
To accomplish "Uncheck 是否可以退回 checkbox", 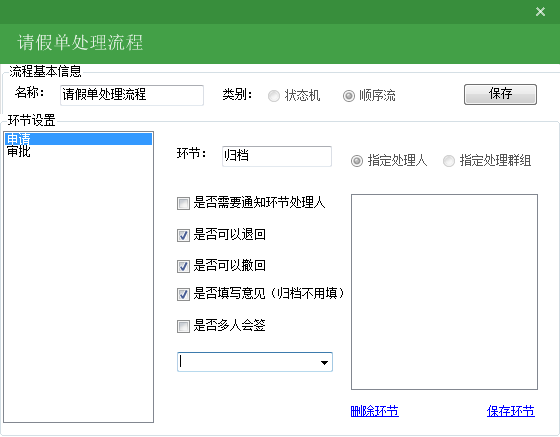I will [x=183, y=235].
